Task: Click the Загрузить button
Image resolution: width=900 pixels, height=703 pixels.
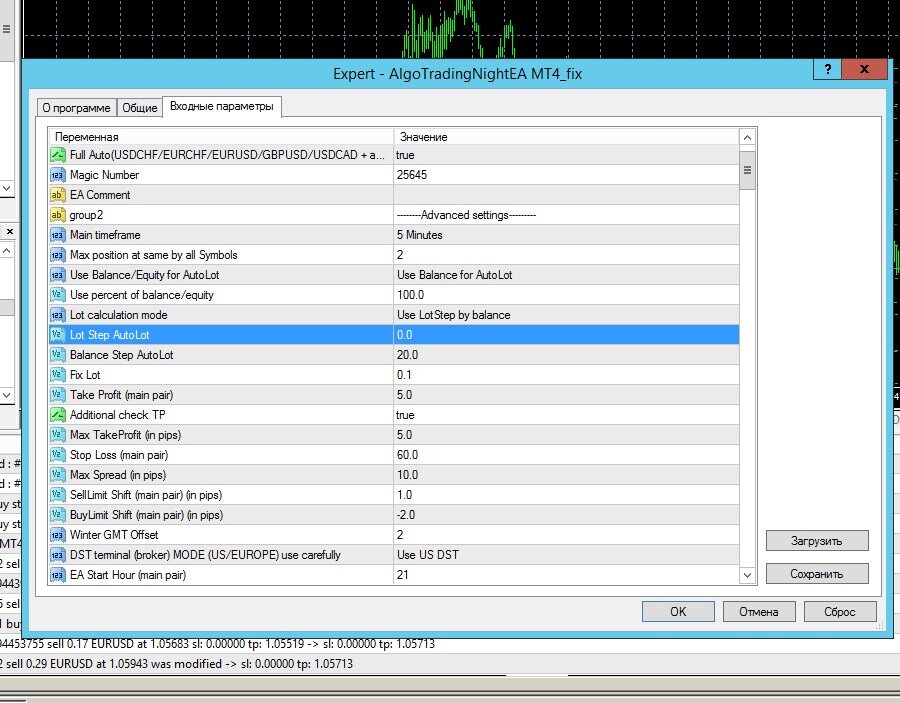Action: pos(817,541)
